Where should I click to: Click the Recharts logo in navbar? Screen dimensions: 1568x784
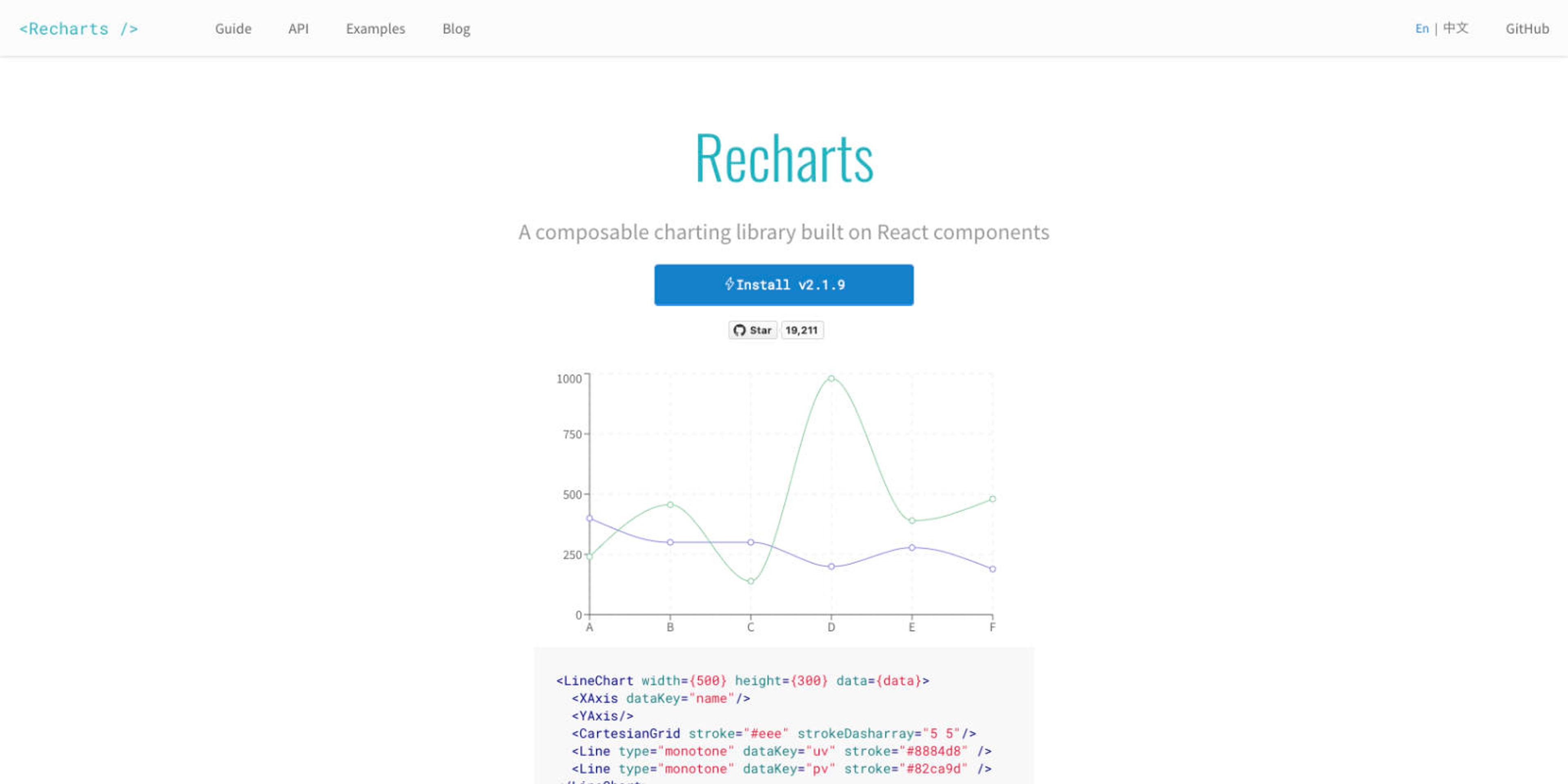click(x=78, y=29)
